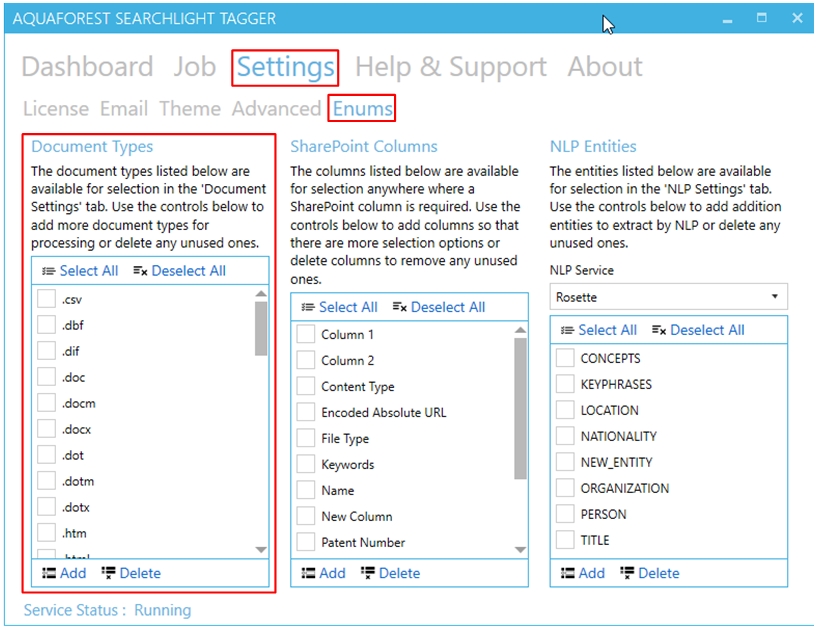This screenshot has width=817, height=630.
Task: Check the .docx document type checkbox
Action: pyautogui.click(x=46, y=429)
